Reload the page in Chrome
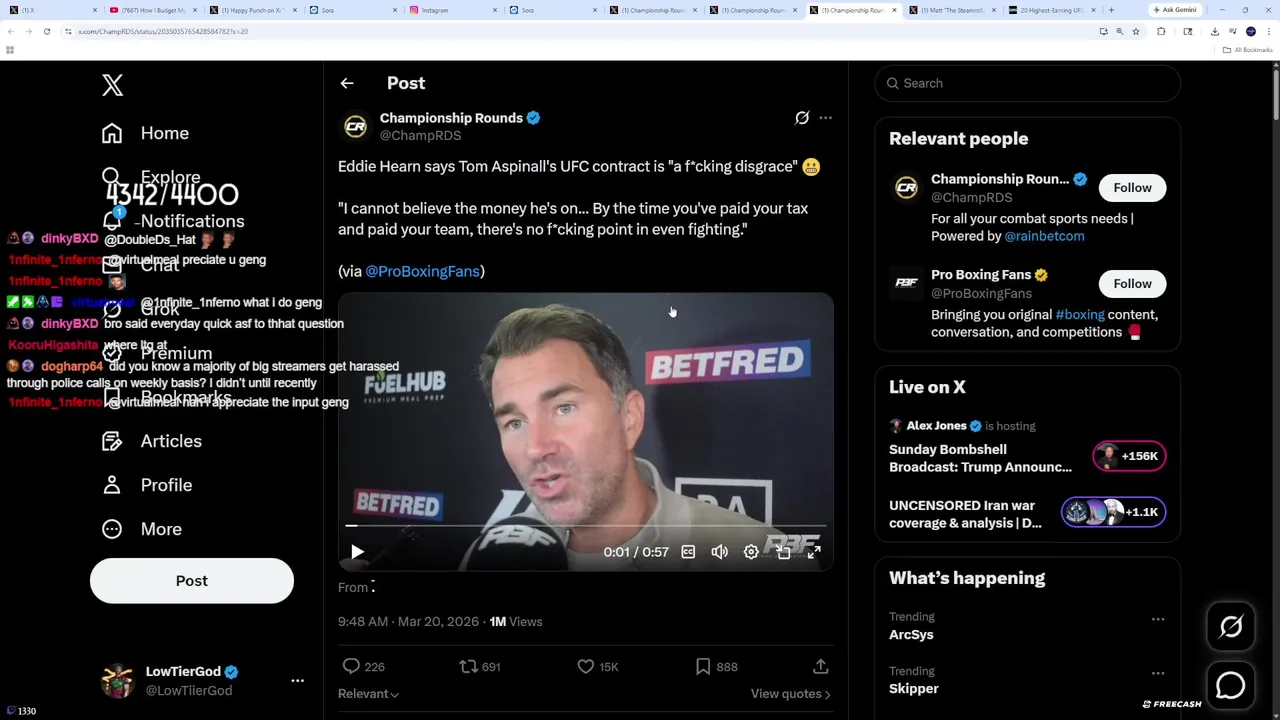Screen dimensions: 1280x720 pos(47,31)
